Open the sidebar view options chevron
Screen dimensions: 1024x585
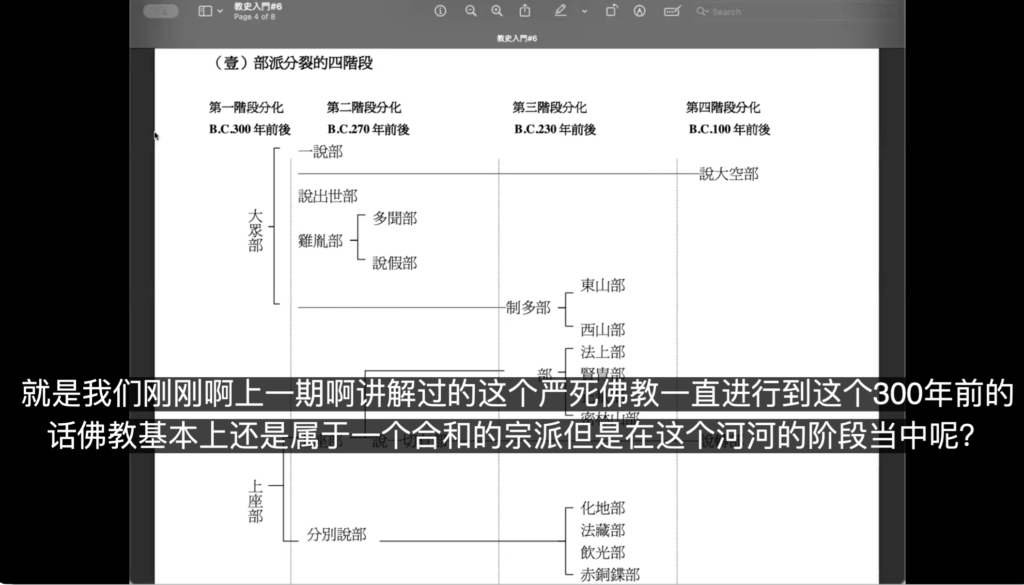(x=220, y=11)
